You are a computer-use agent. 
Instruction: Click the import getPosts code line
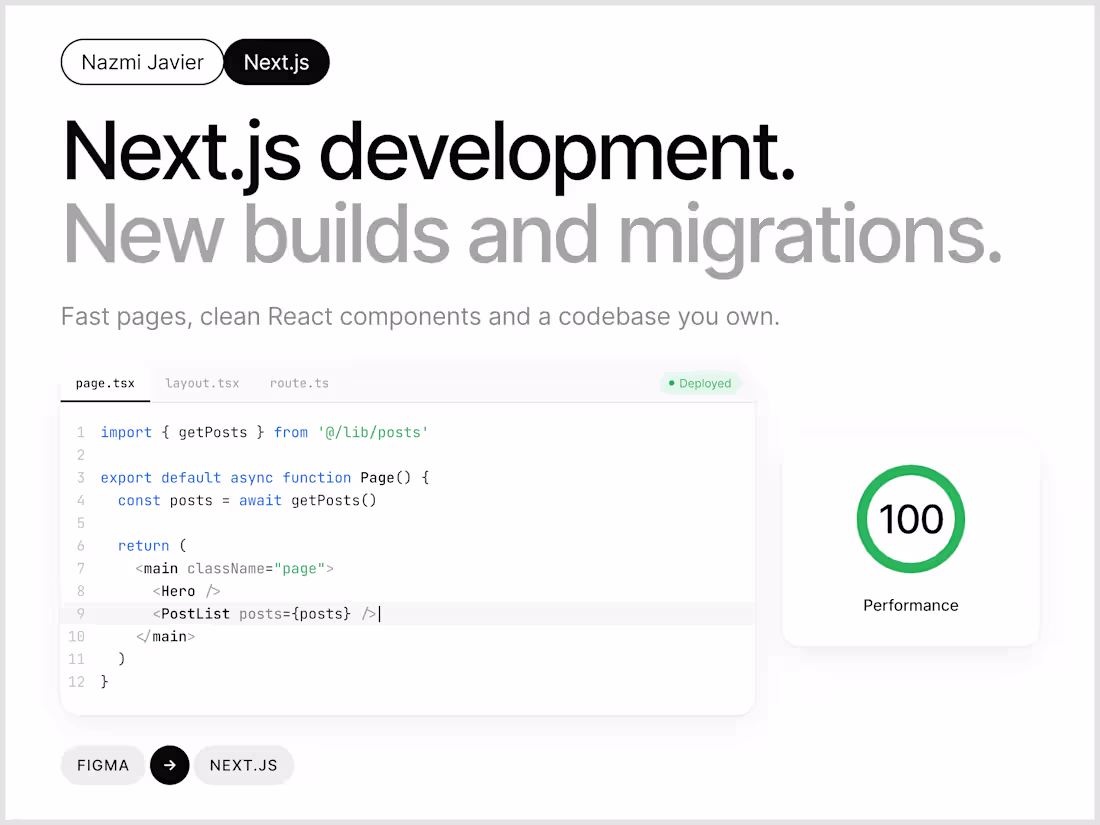click(x=264, y=432)
